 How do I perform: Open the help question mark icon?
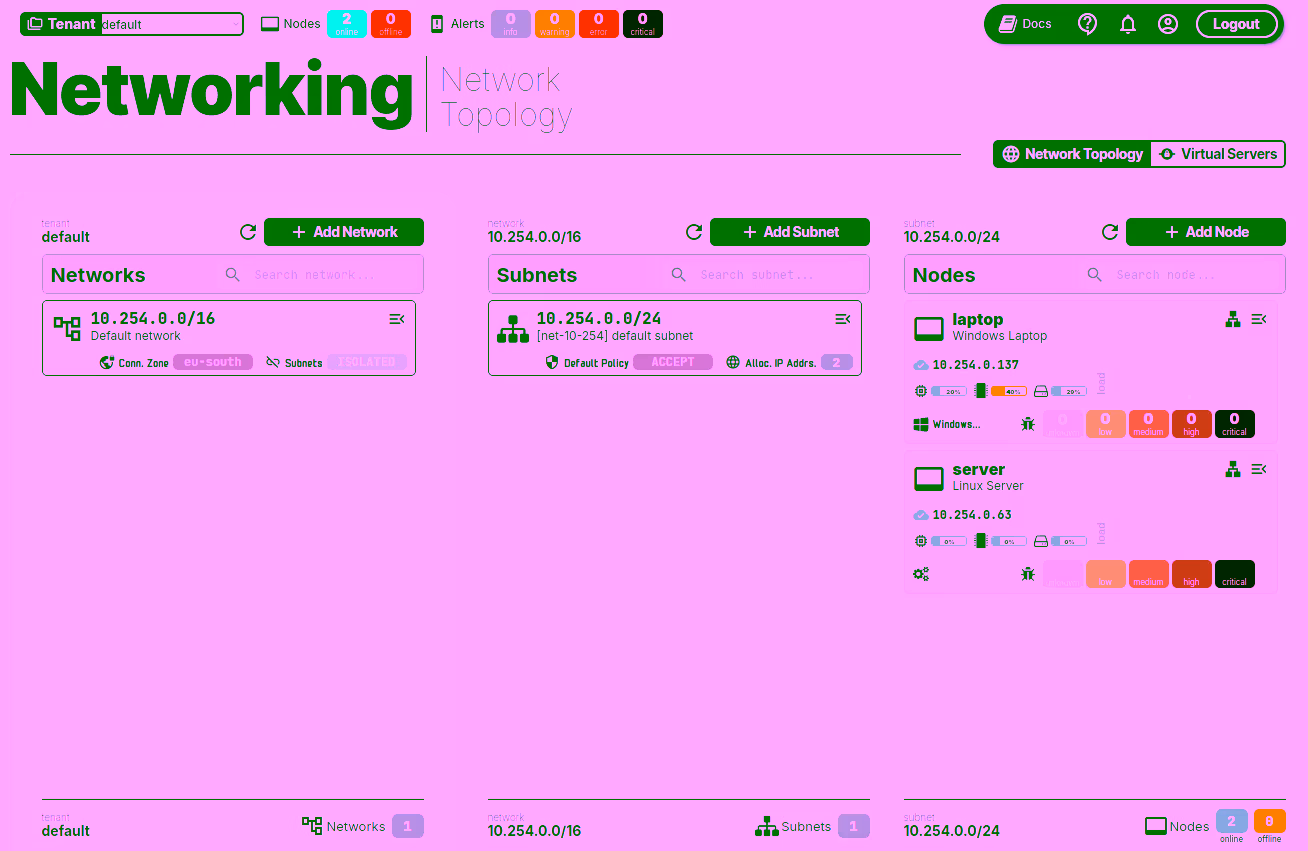(x=1088, y=24)
